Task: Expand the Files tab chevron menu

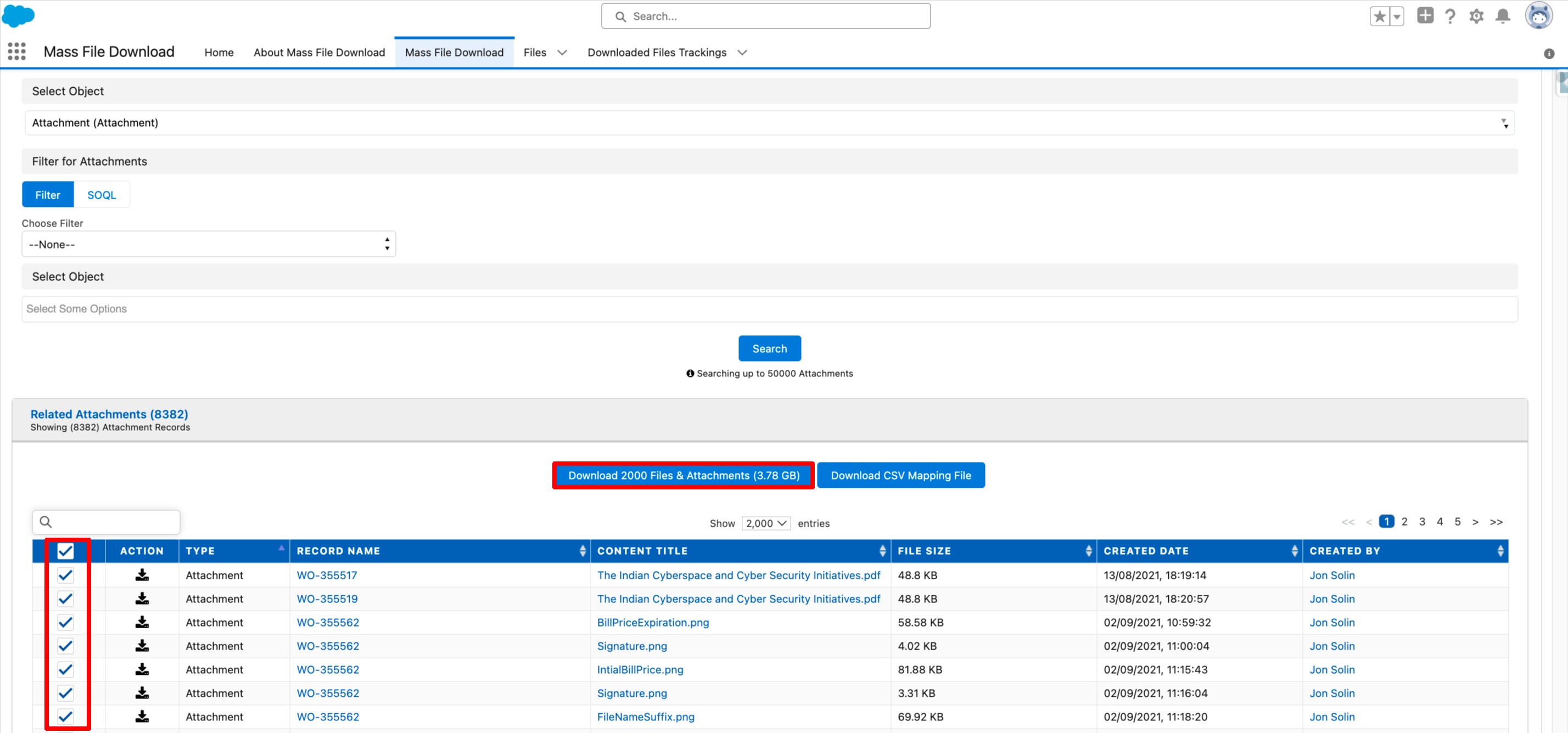Action: tap(562, 53)
